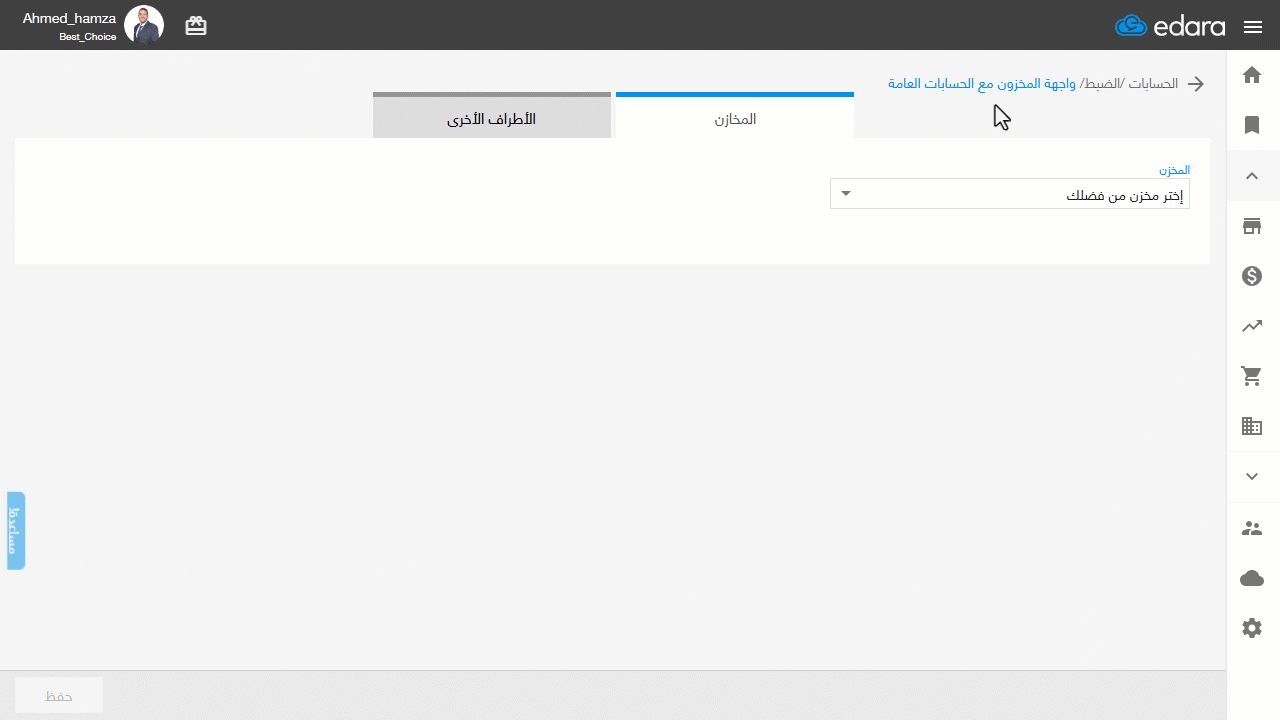This screenshot has width=1280, height=720.
Task: Collapse sidebar section with the up chevron
Action: pyautogui.click(x=1252, y=176)
